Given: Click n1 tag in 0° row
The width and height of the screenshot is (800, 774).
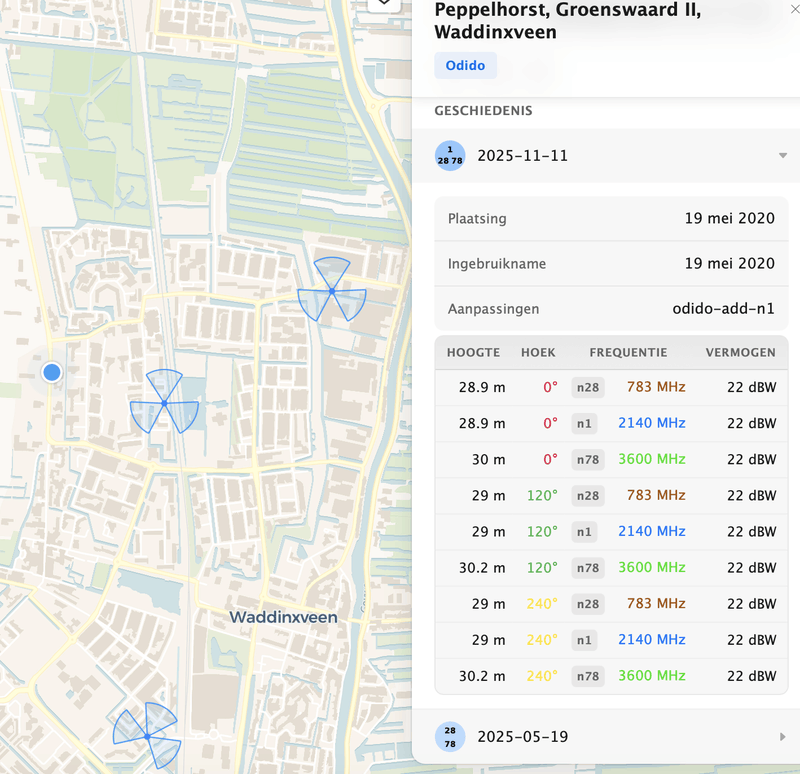Looking at the screenshot, I should click(584, 423).
